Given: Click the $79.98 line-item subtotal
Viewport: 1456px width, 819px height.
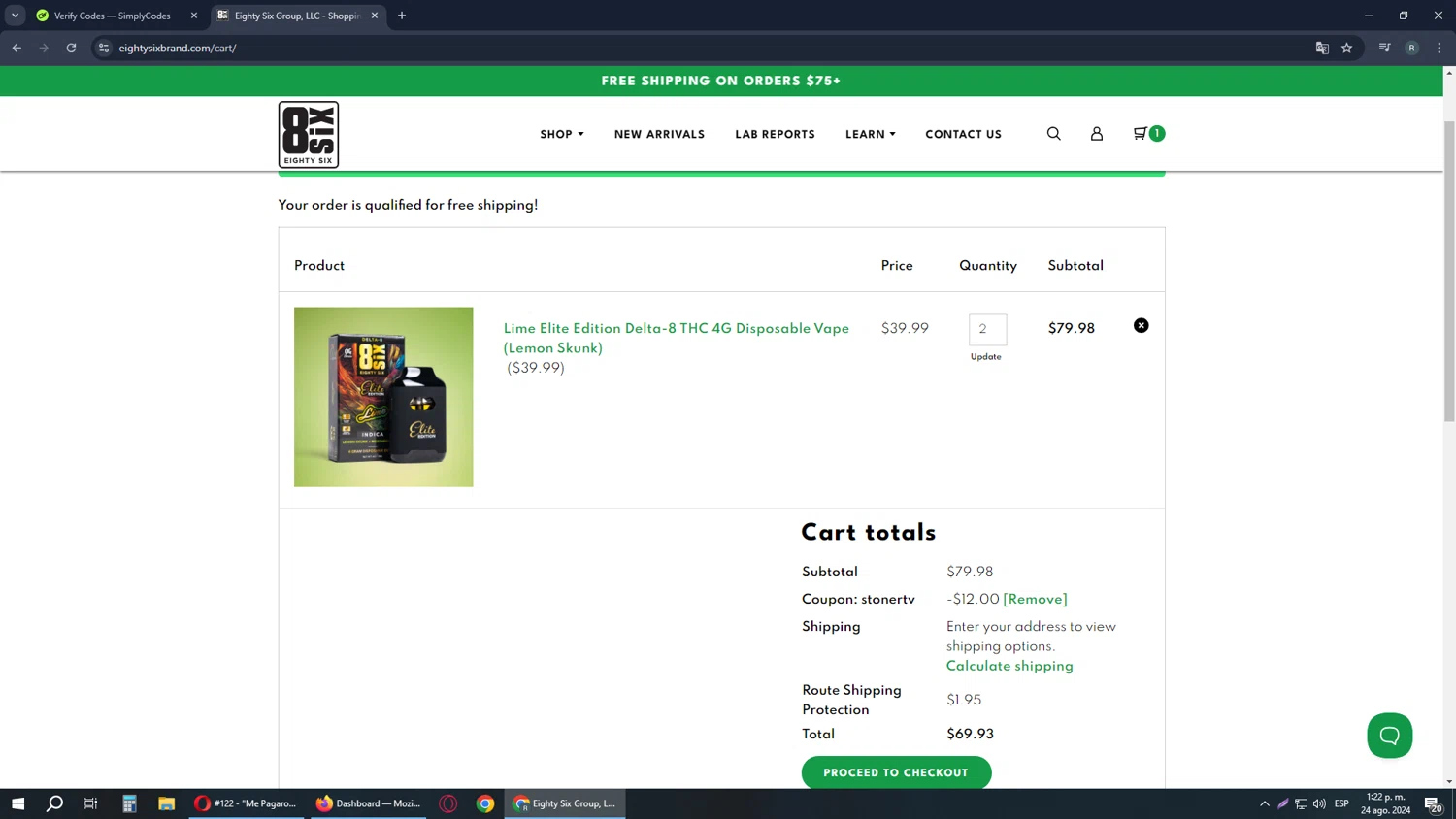Looking at the screenshot, I should [1072, 329].
